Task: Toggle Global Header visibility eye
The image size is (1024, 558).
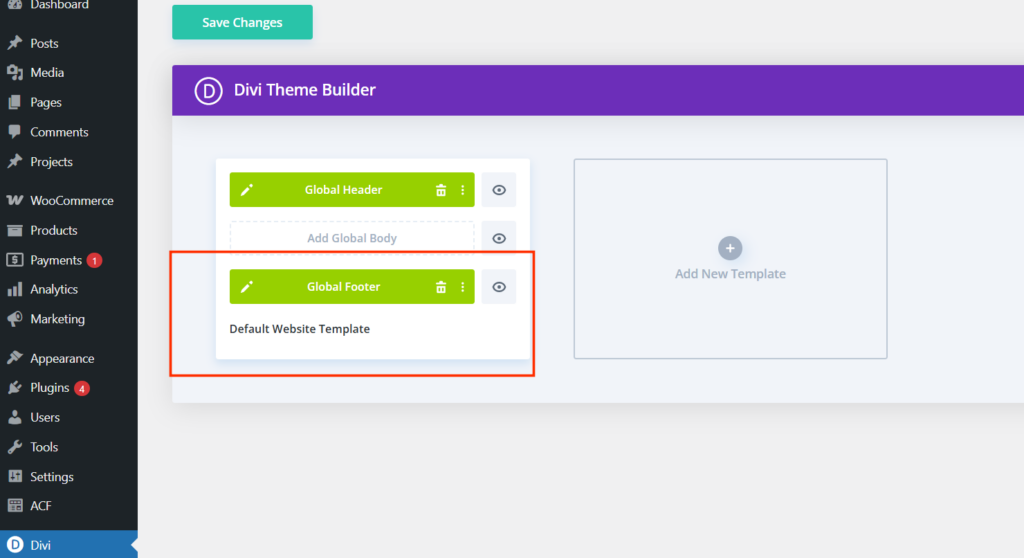Action: click(x=499, y=190)
